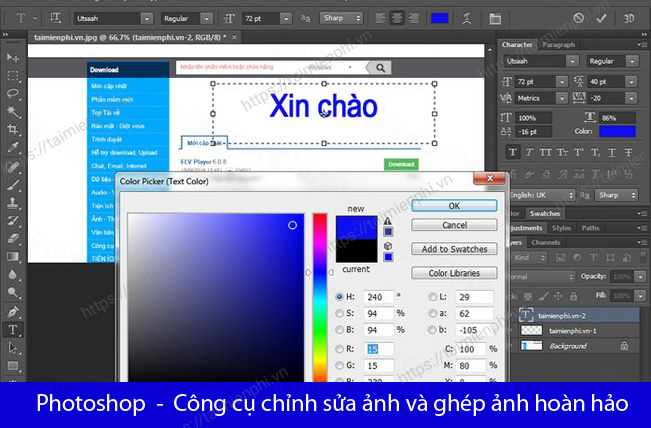Select the Dodge tool
Viewport: 651px width, 428px height.
pos(13,293)
